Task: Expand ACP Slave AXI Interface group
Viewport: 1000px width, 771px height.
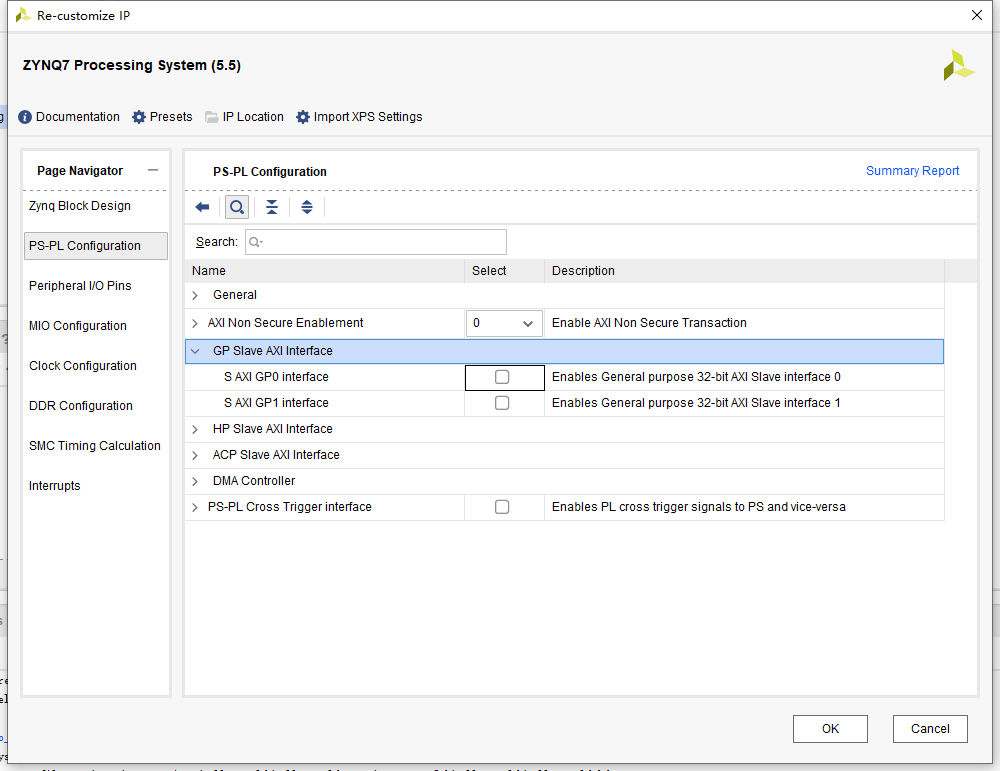Action: (x=195, y=455)
